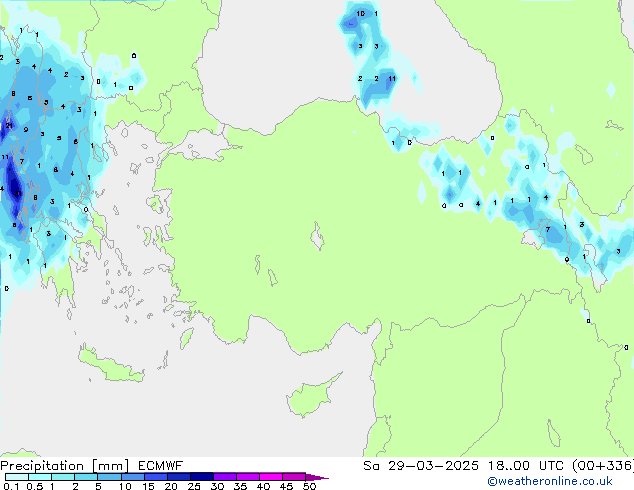Click the above-50 mm arrow end of legend
The image size is (634, 490).
coord(317,477)
